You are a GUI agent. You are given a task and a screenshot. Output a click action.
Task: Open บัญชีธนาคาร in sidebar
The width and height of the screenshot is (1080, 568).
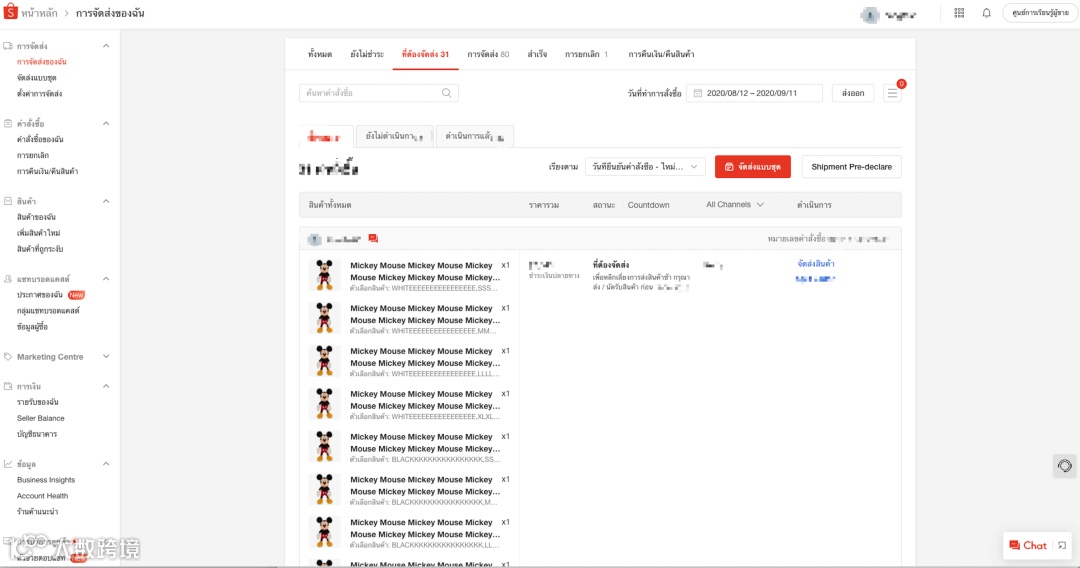pos(37,434)
